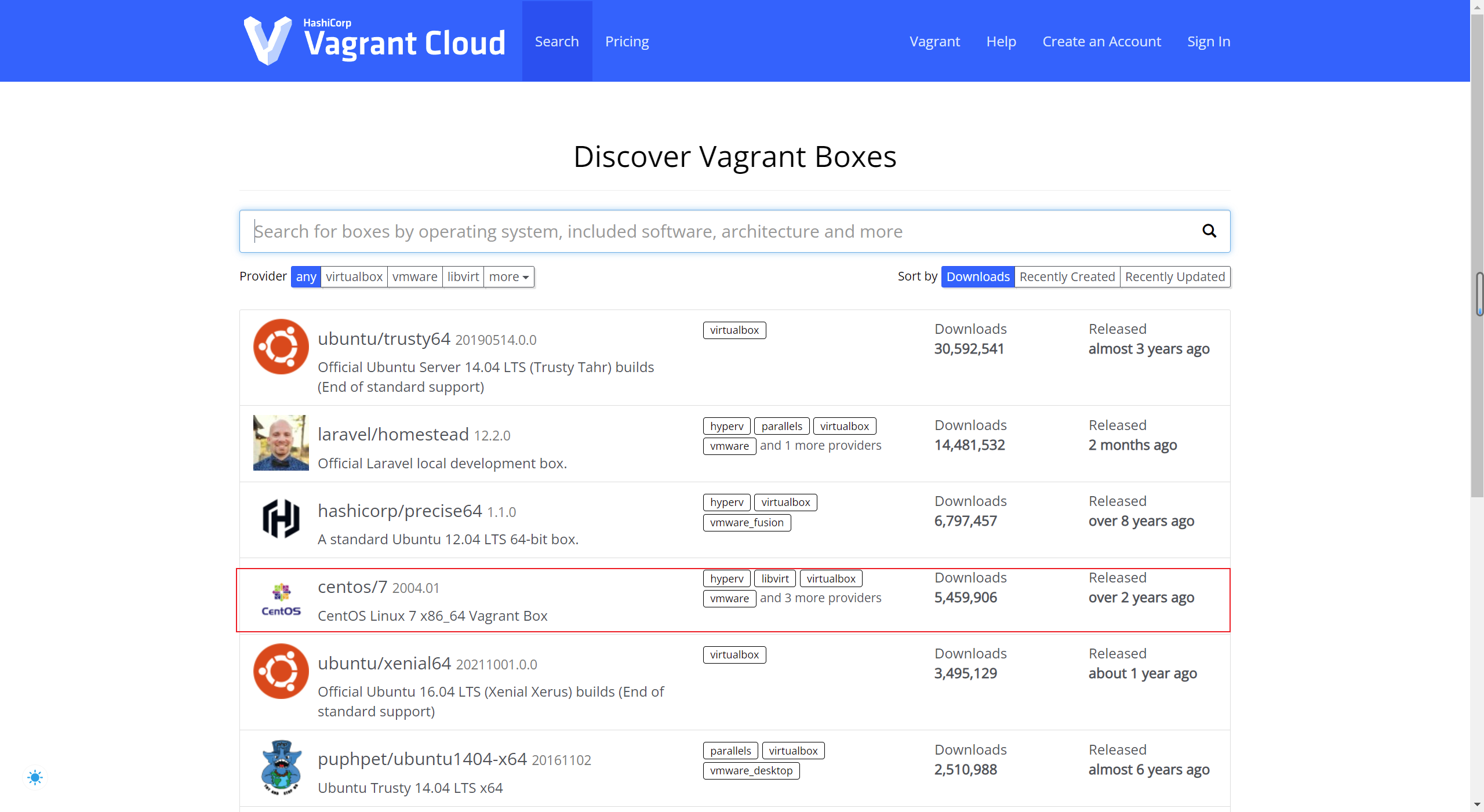Click the search magnifier icon

[x=1210, y=230]
